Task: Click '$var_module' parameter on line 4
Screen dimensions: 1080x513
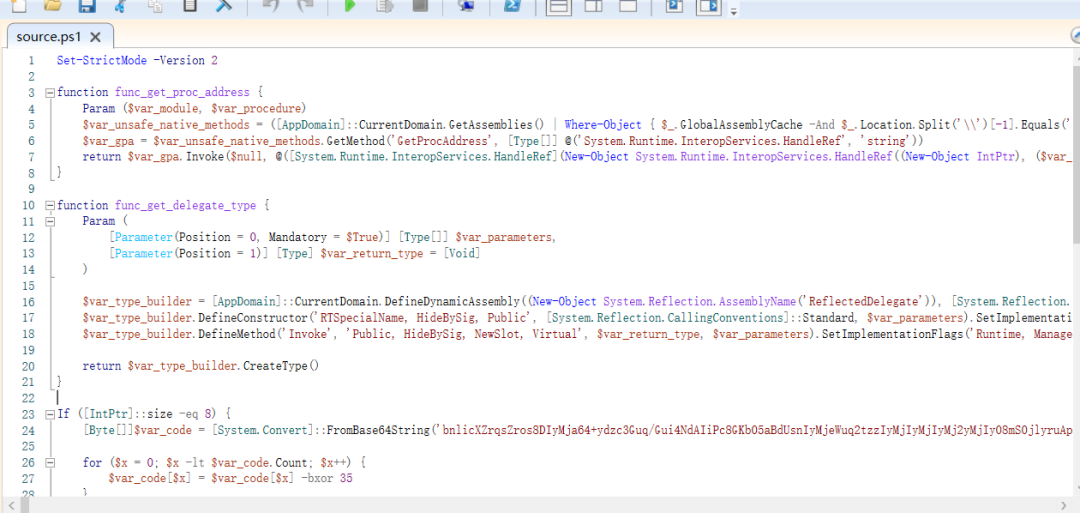Action: pos(162,109)
